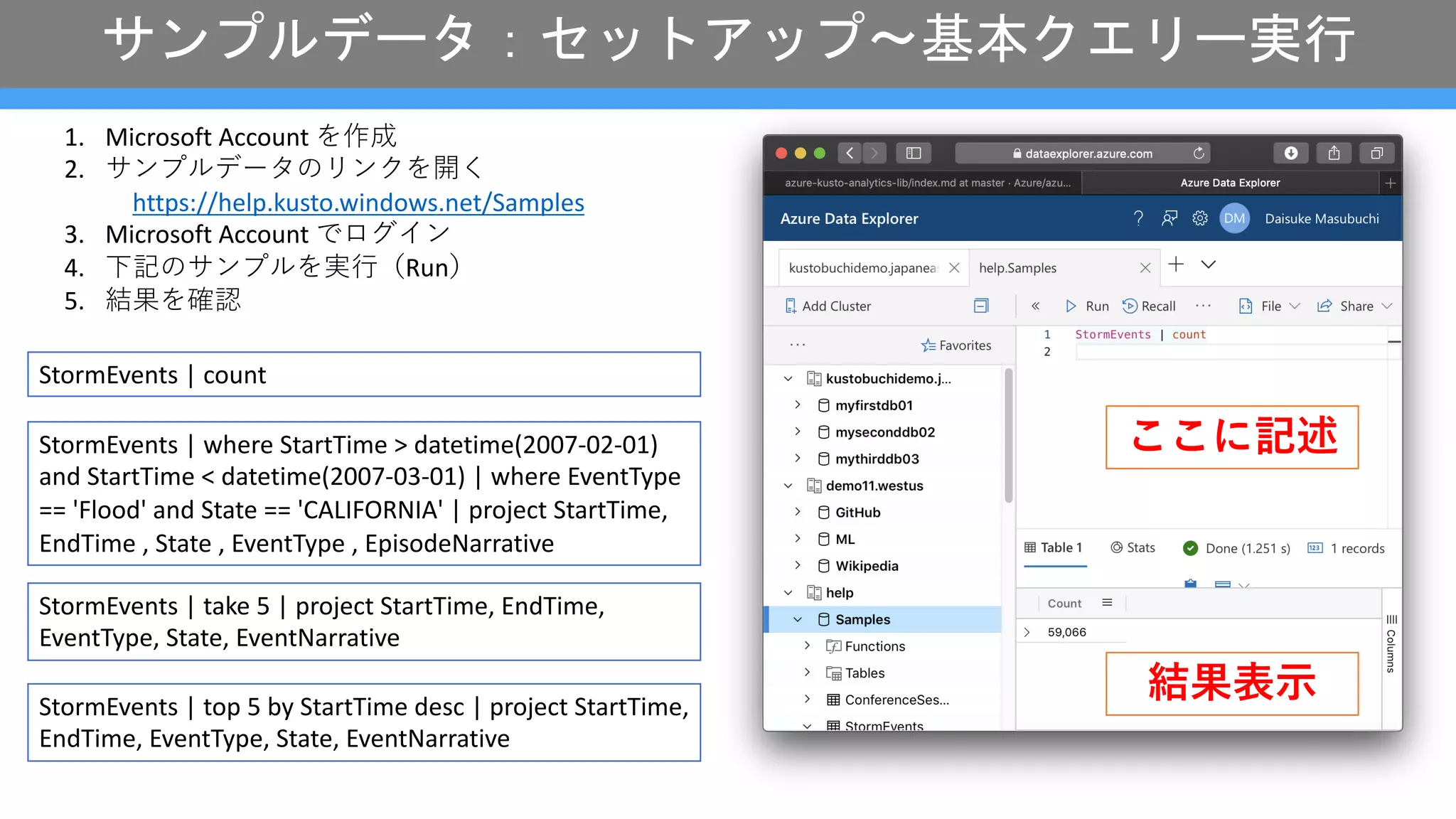Viewport: 1456px width, 819px height.
Task: Go back with Safari back arrow
Action: click(x=850, y=153)
